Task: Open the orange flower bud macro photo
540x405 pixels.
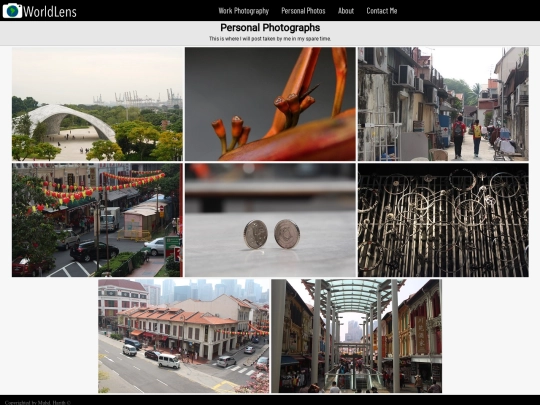Action: tap(270, 104)
